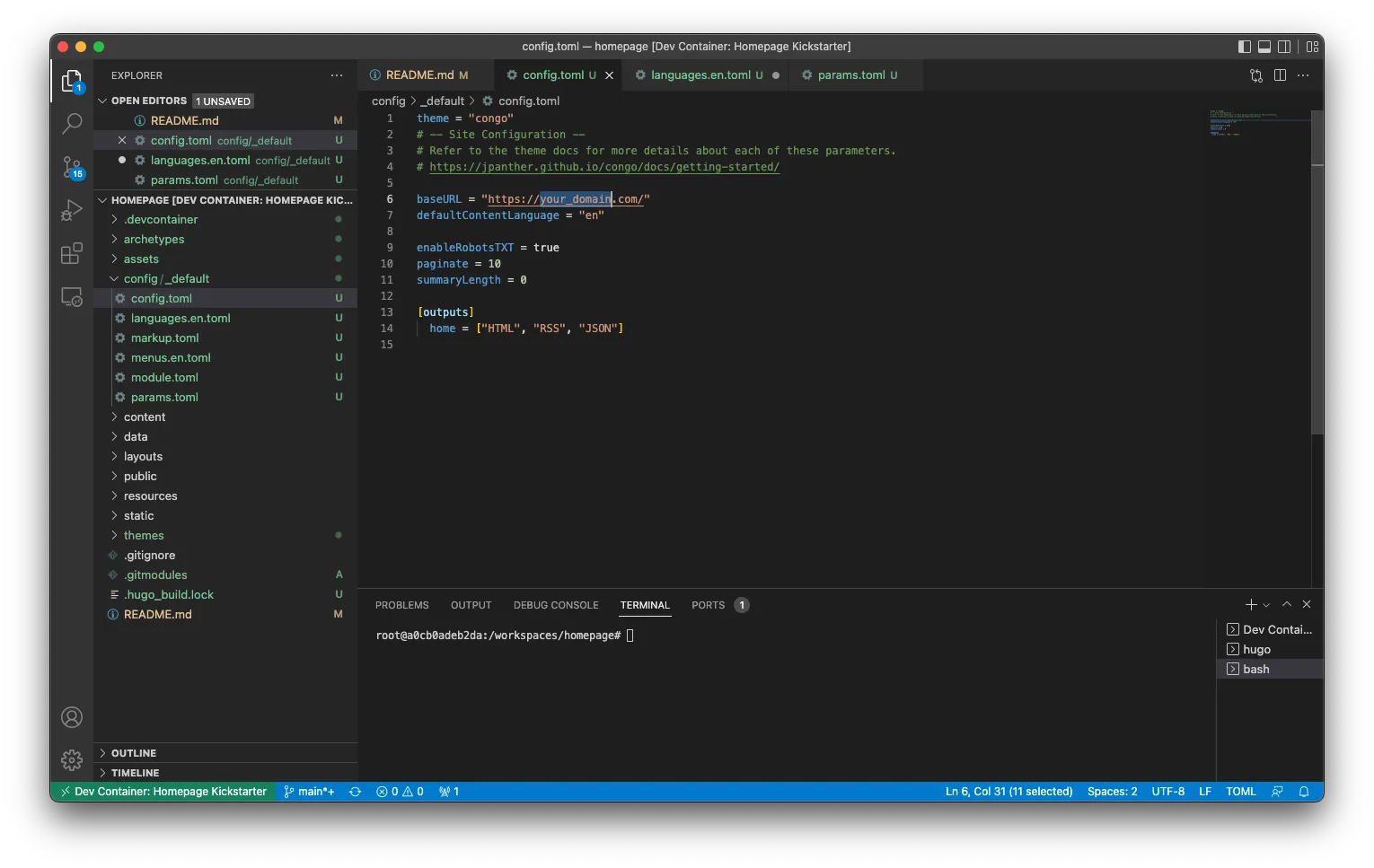Open Run and Debug view
This screenshot has height=868, width=1374.
[72, 210]
